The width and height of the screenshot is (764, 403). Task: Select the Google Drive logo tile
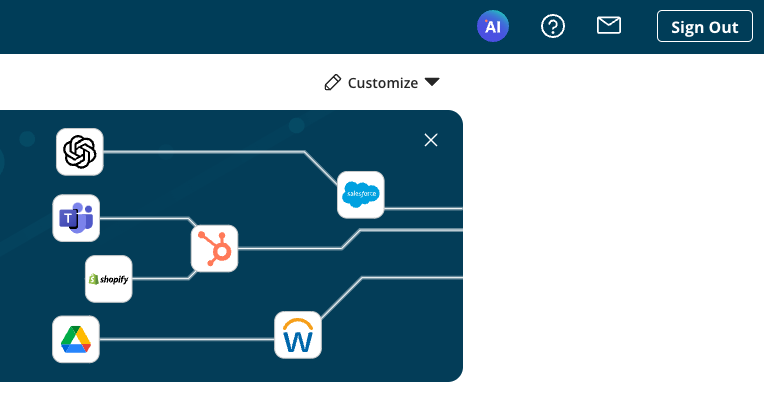coord(76,339)
